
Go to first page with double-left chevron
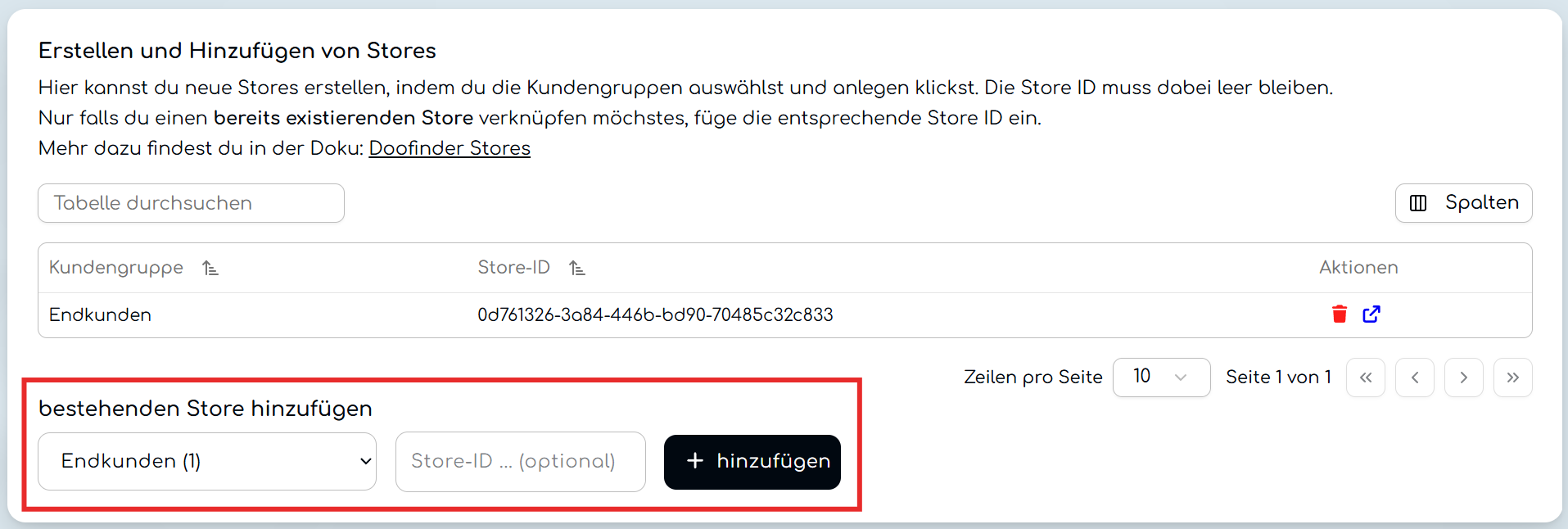(1366, 378)
